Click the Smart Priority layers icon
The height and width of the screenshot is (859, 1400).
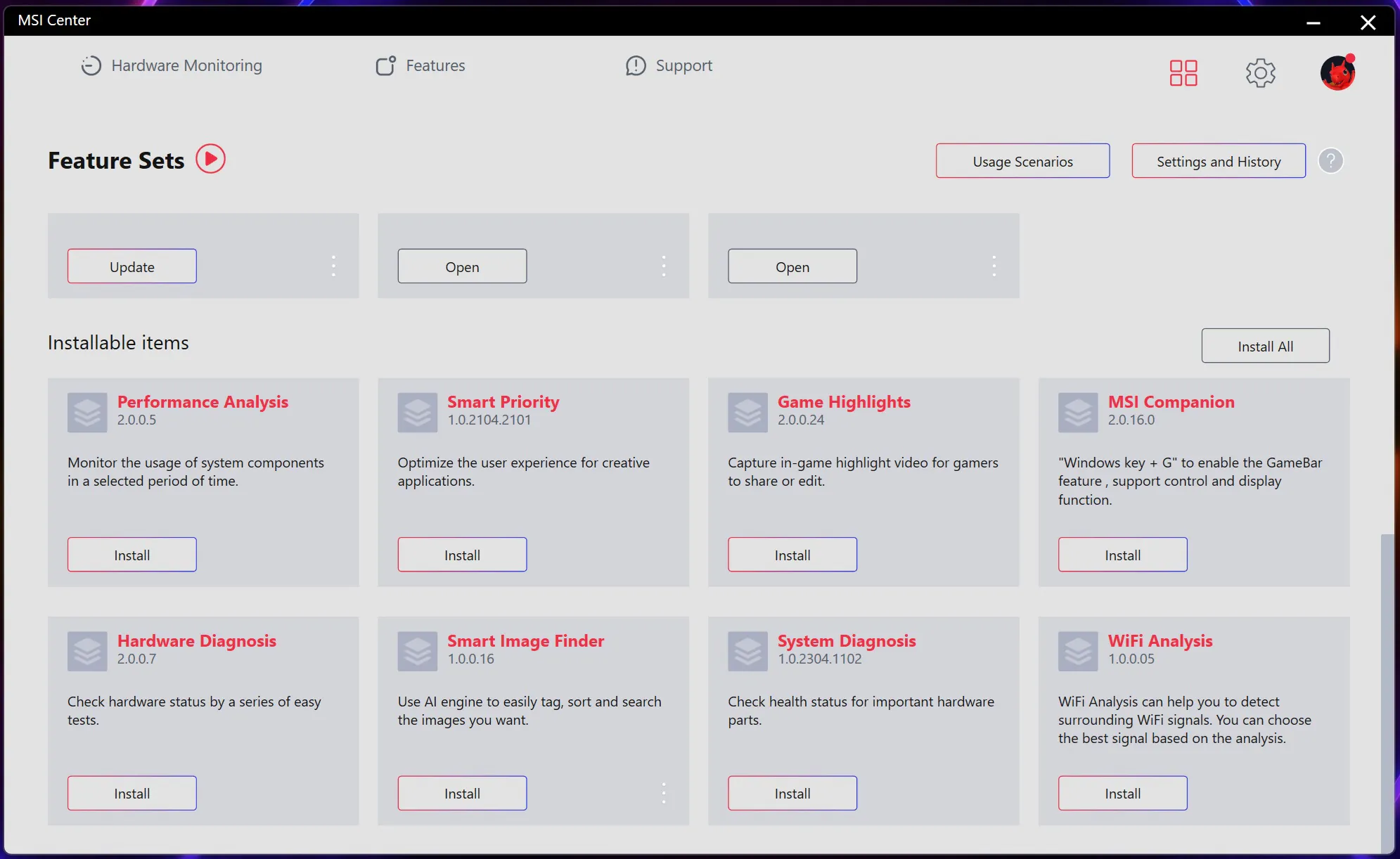click(418, 413)
